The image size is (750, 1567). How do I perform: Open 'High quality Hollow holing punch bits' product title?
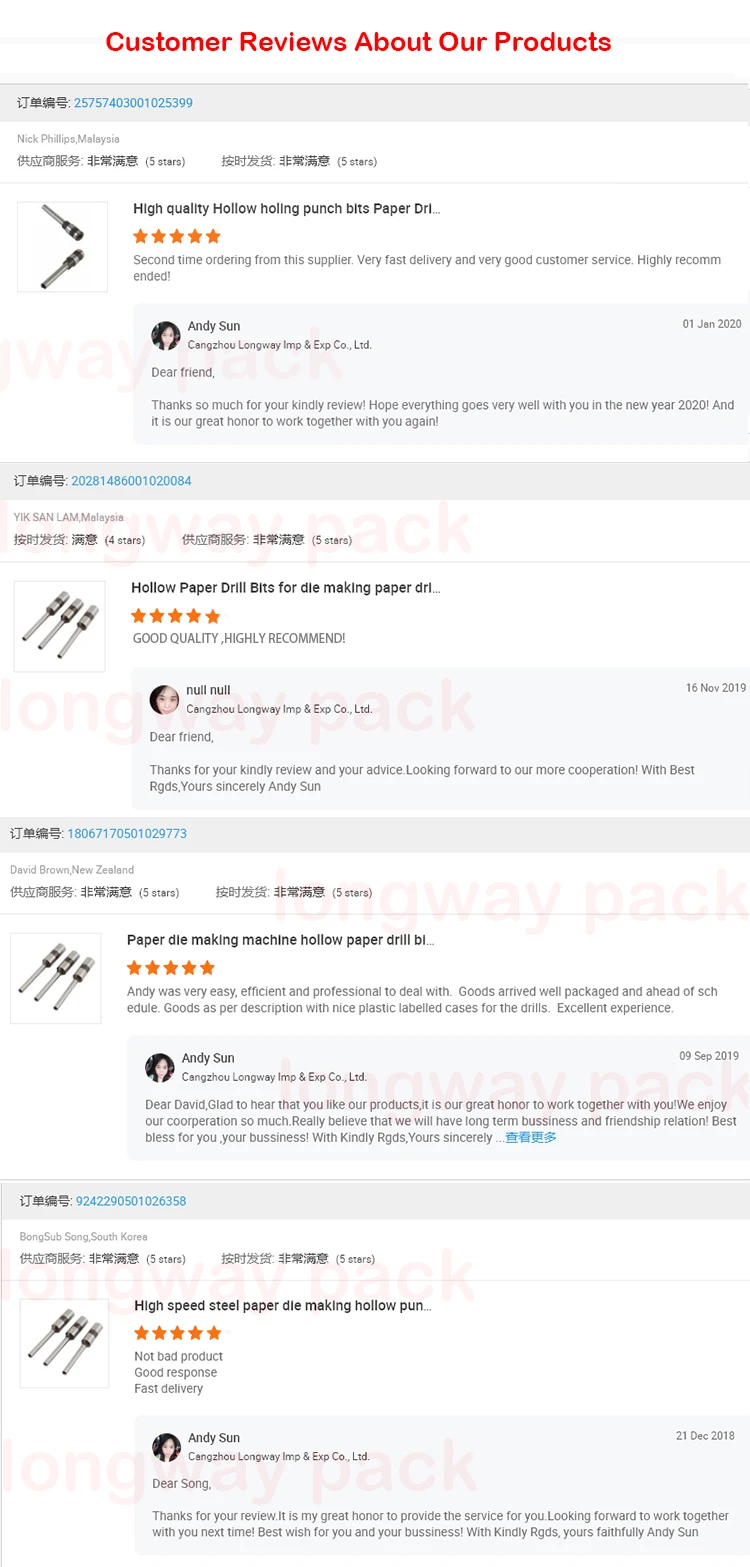[x=286, y=209]
